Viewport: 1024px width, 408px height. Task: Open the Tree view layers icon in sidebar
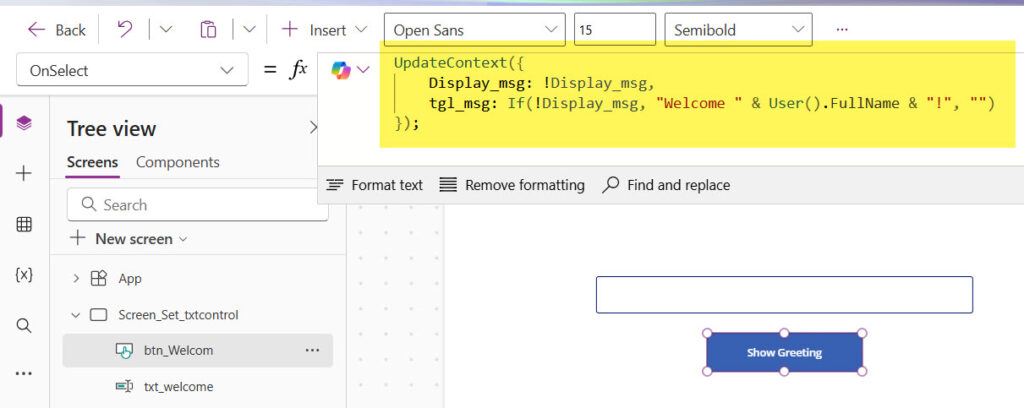click(x=24, y=123)
